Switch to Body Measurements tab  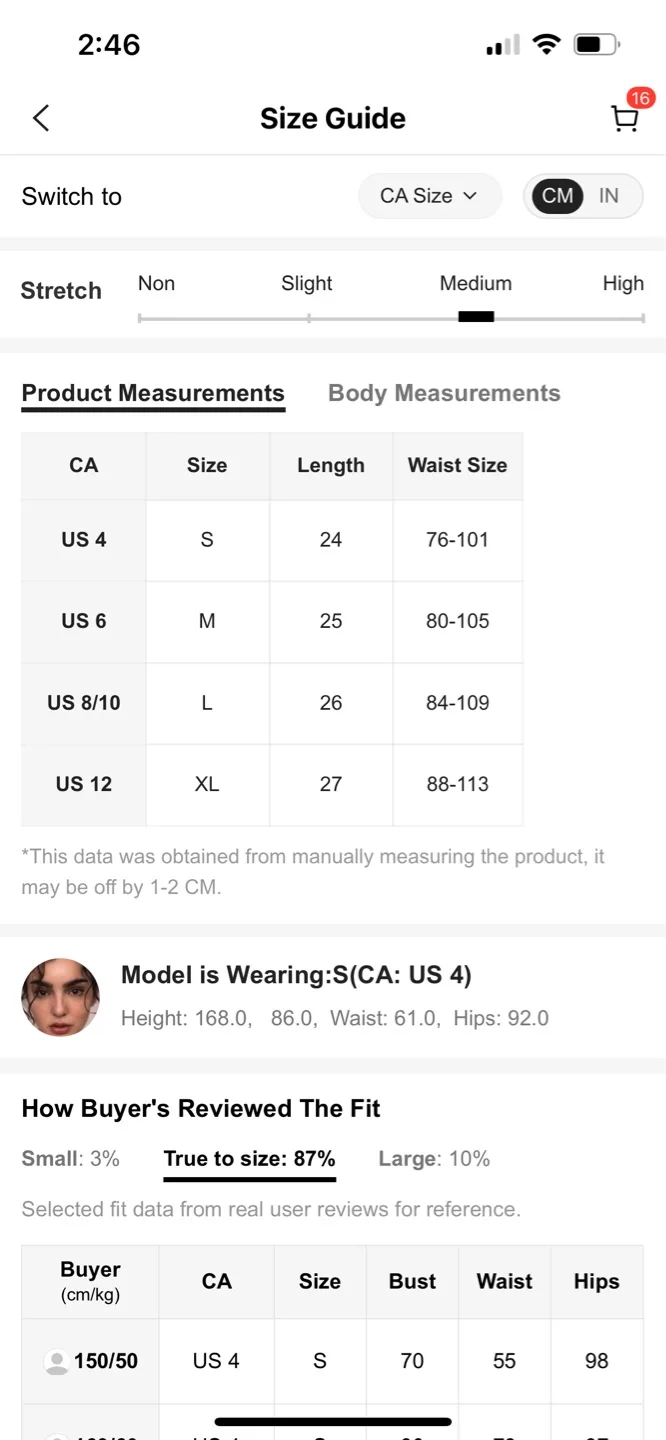tap(444, 393)
